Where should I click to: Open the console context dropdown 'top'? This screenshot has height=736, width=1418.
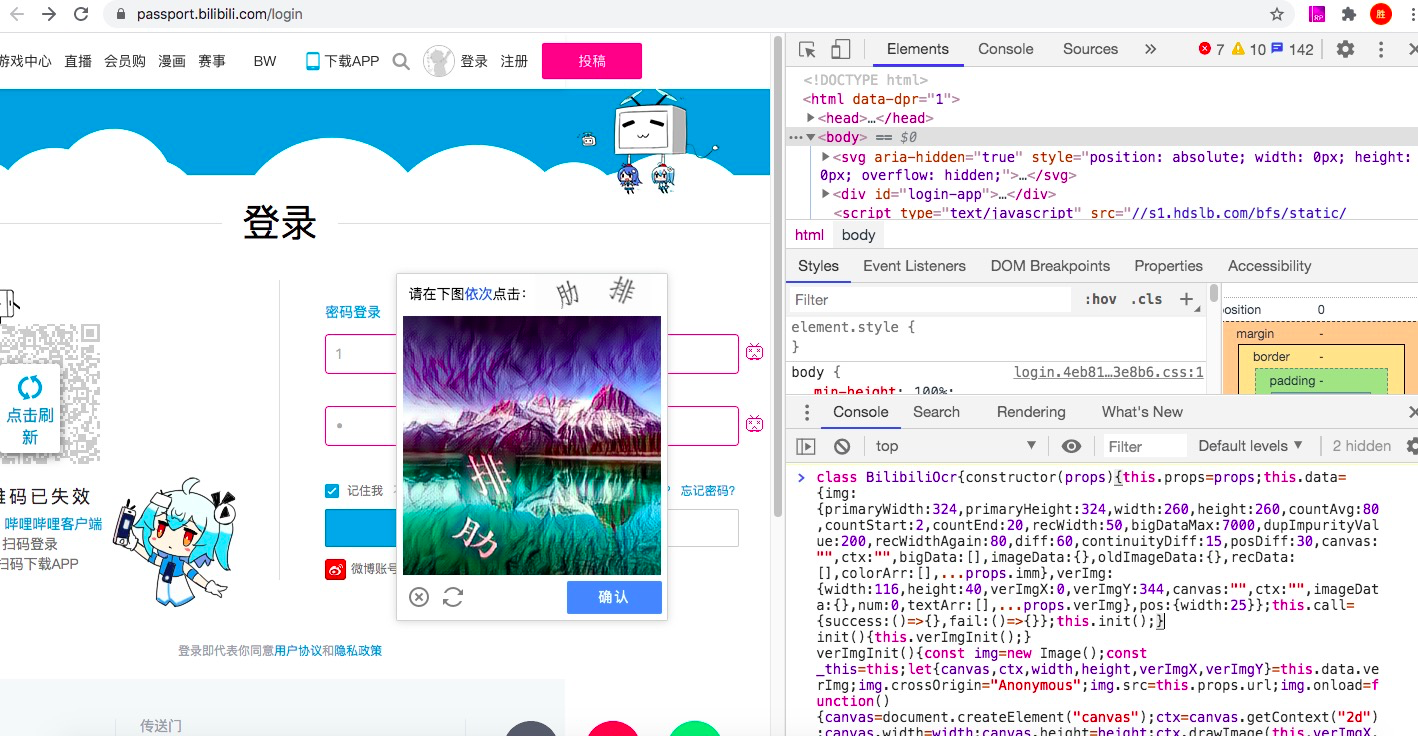(x=956, y=446)
